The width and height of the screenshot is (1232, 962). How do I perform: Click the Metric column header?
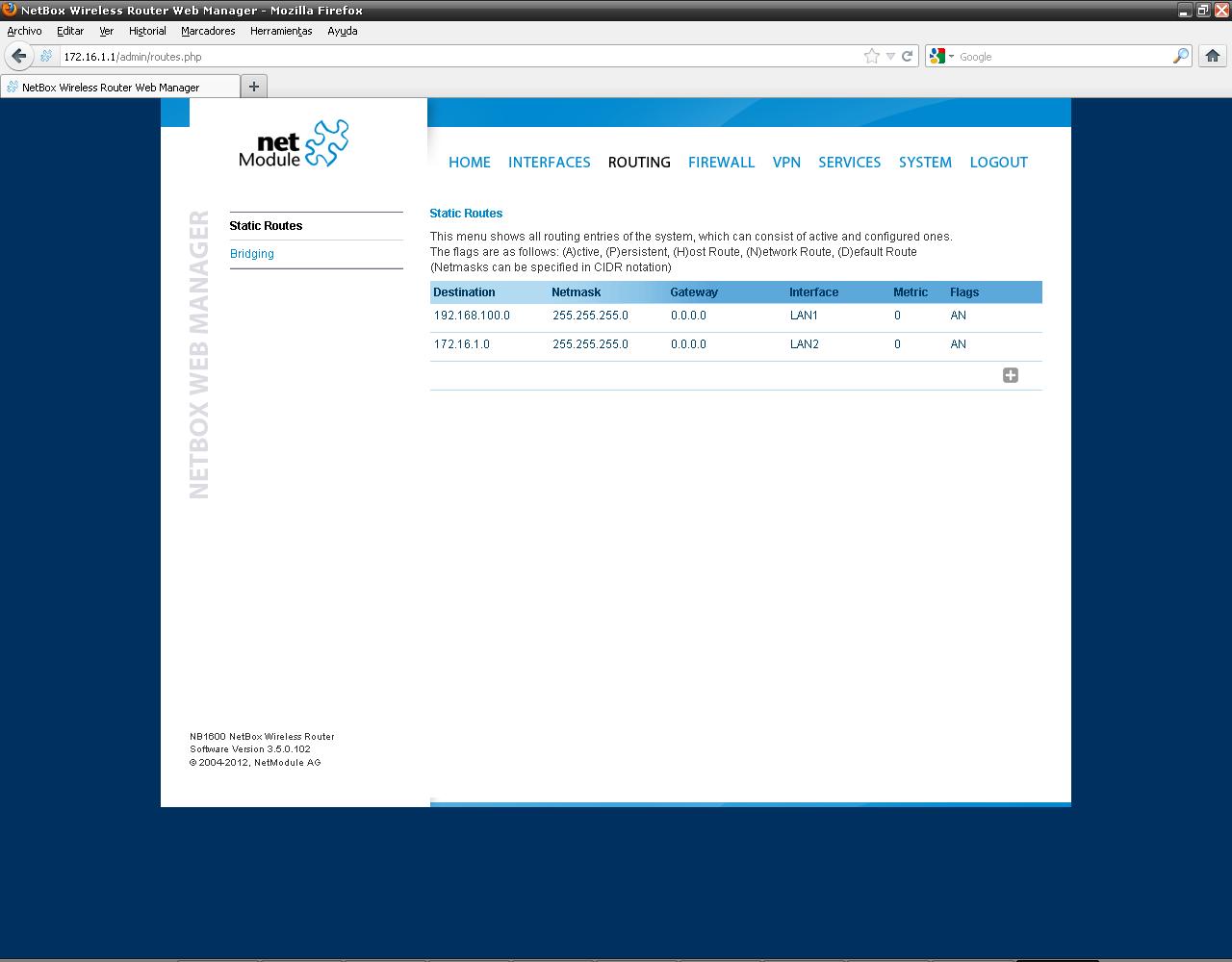[x=911, y=292]
